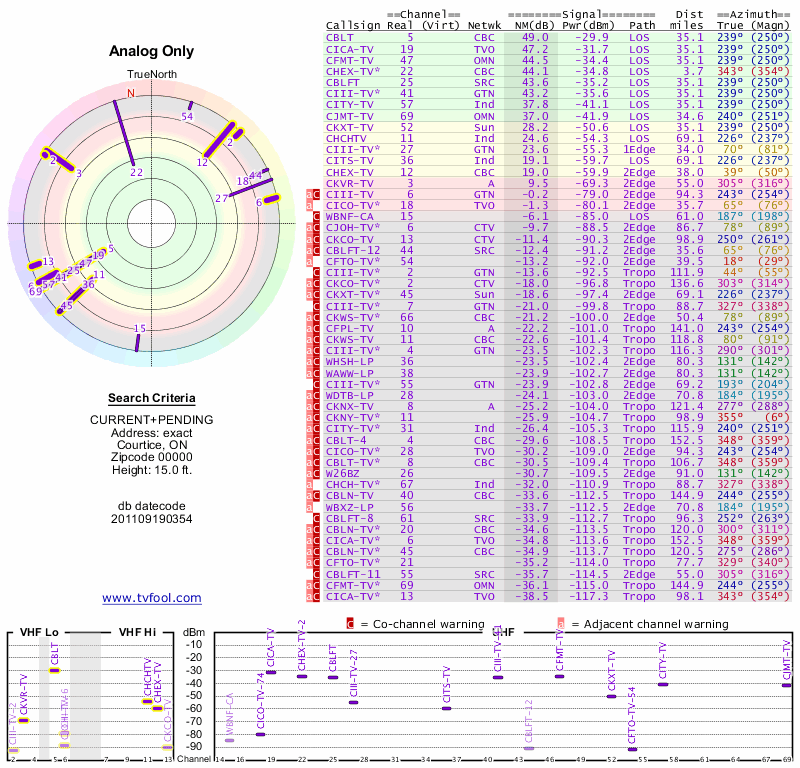Select the CBLFT-8 callsign text
The width and height of the screenshot is (800, 768).
(x=349, y=518)
